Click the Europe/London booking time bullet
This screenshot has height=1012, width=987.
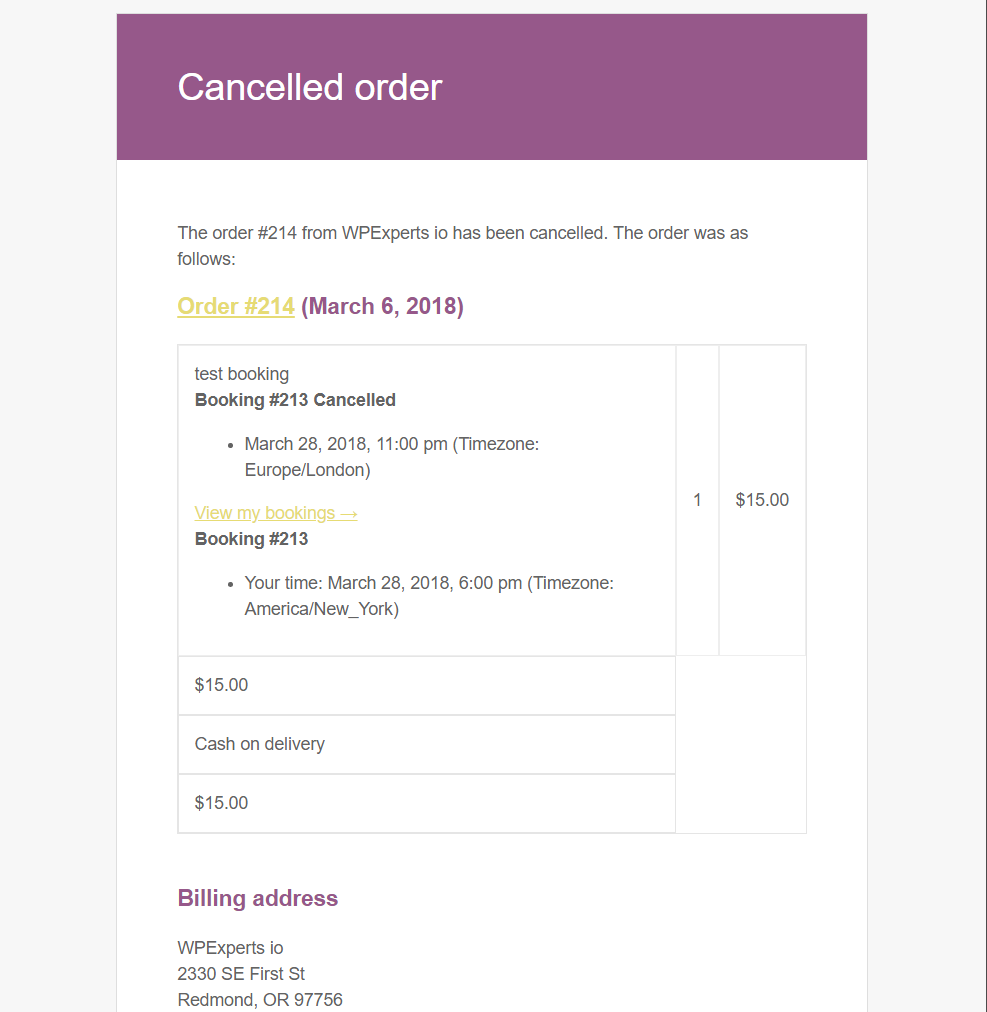[391, 457]
